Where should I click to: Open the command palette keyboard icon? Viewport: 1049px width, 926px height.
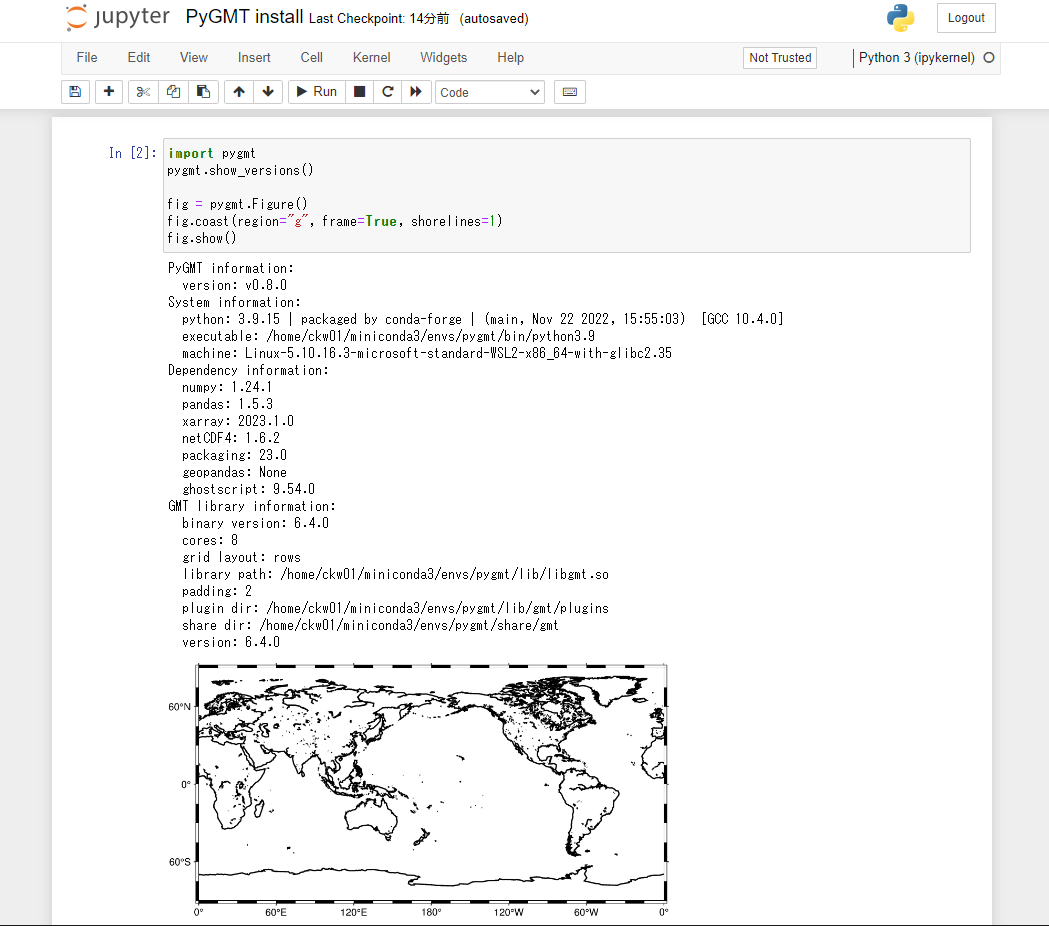point(569,91)
